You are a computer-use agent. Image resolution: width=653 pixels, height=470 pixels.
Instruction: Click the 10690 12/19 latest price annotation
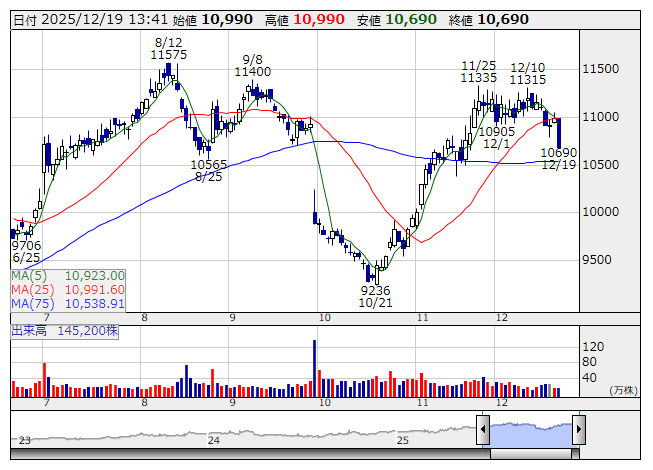pyautogui.click(x=558, y=159)
